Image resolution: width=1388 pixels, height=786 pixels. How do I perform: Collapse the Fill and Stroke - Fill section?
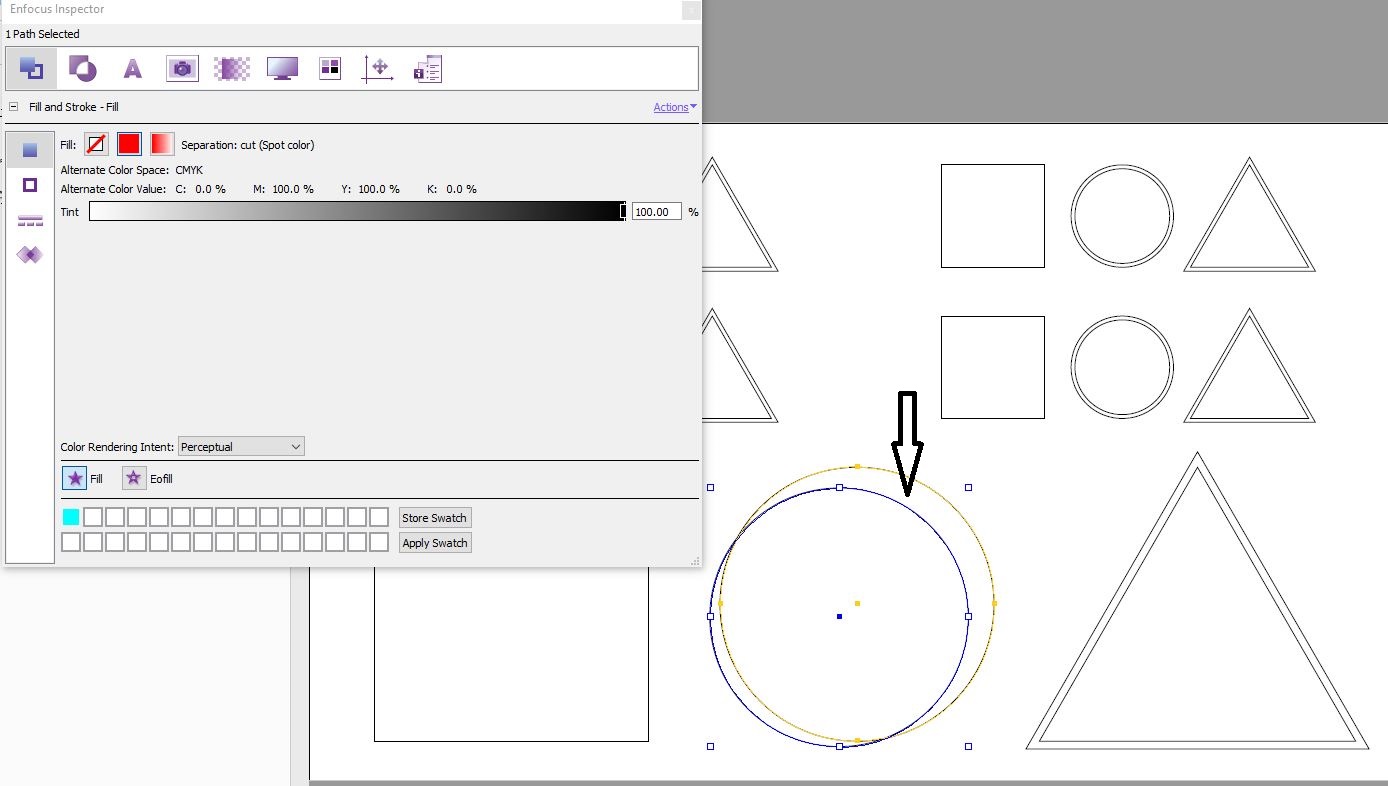pyautogui.click(x=14, y=107)
